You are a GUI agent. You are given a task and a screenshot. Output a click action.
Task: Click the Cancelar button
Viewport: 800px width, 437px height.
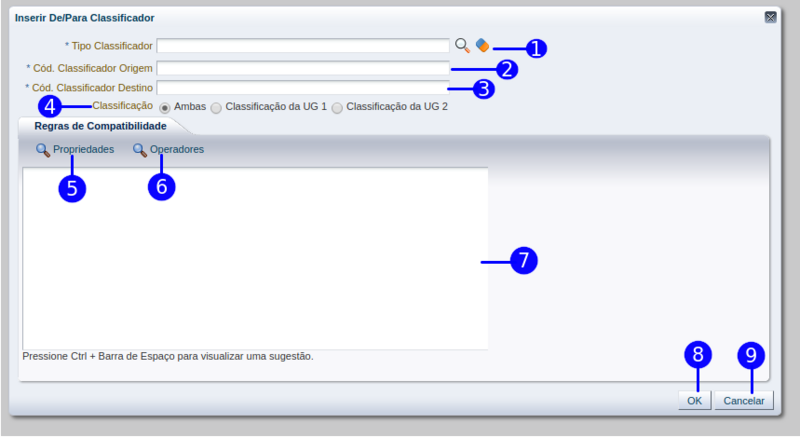click(x=744, y=401)
